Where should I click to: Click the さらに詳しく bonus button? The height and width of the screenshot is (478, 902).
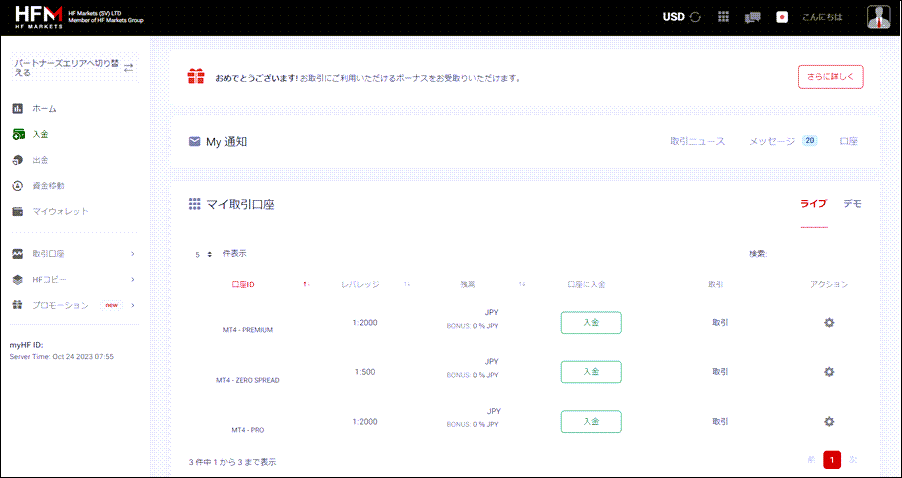(x=830, y=77)
